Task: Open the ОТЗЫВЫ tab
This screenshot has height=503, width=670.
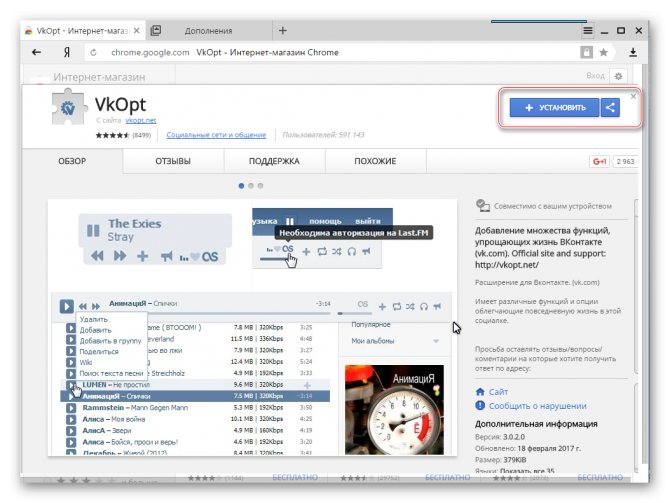Action: tap(173, 161)
